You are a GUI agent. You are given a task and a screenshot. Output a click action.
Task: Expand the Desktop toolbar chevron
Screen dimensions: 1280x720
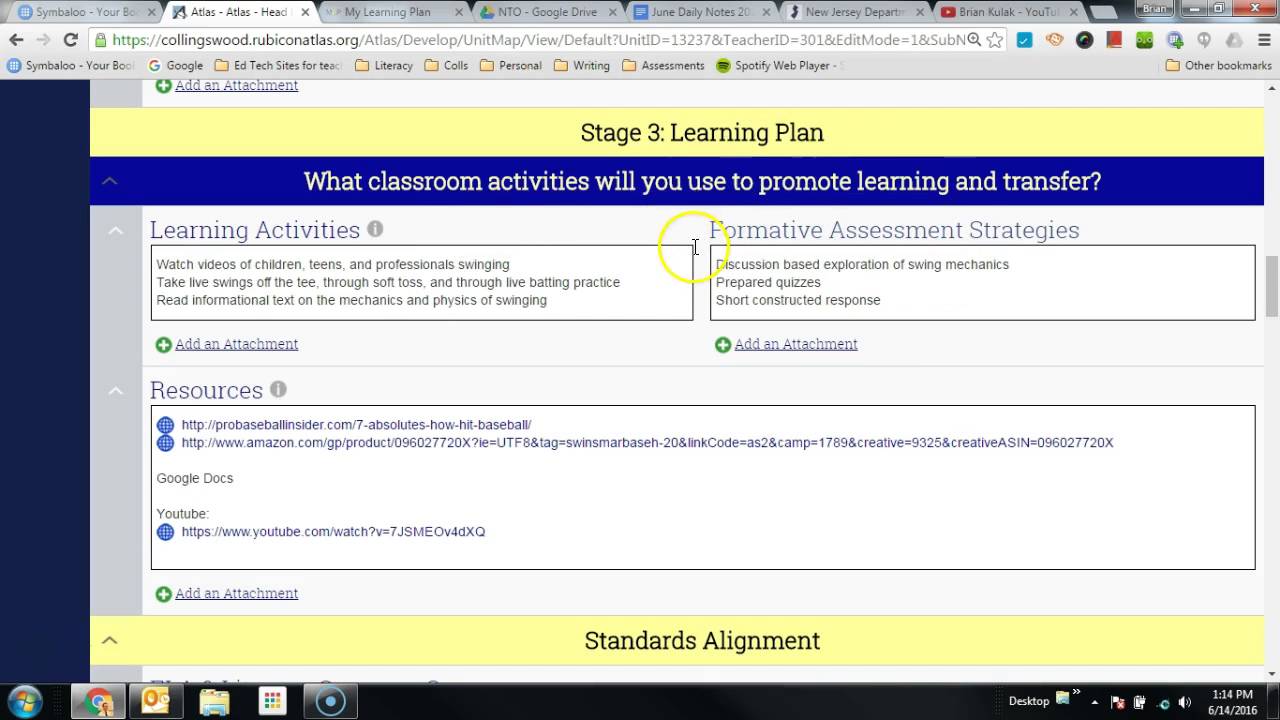(x=1076, y=692)
